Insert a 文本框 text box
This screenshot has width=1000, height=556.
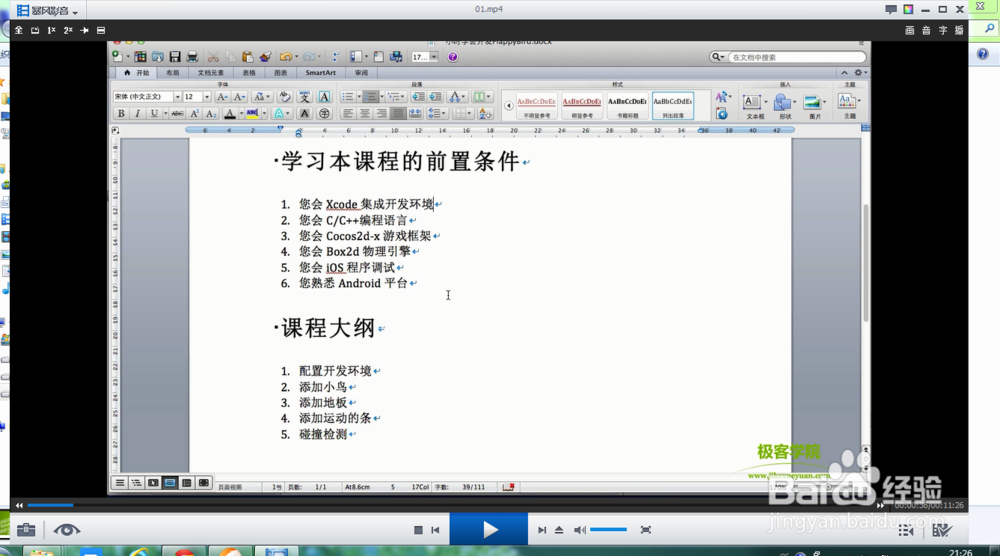(x=753, y=106)
